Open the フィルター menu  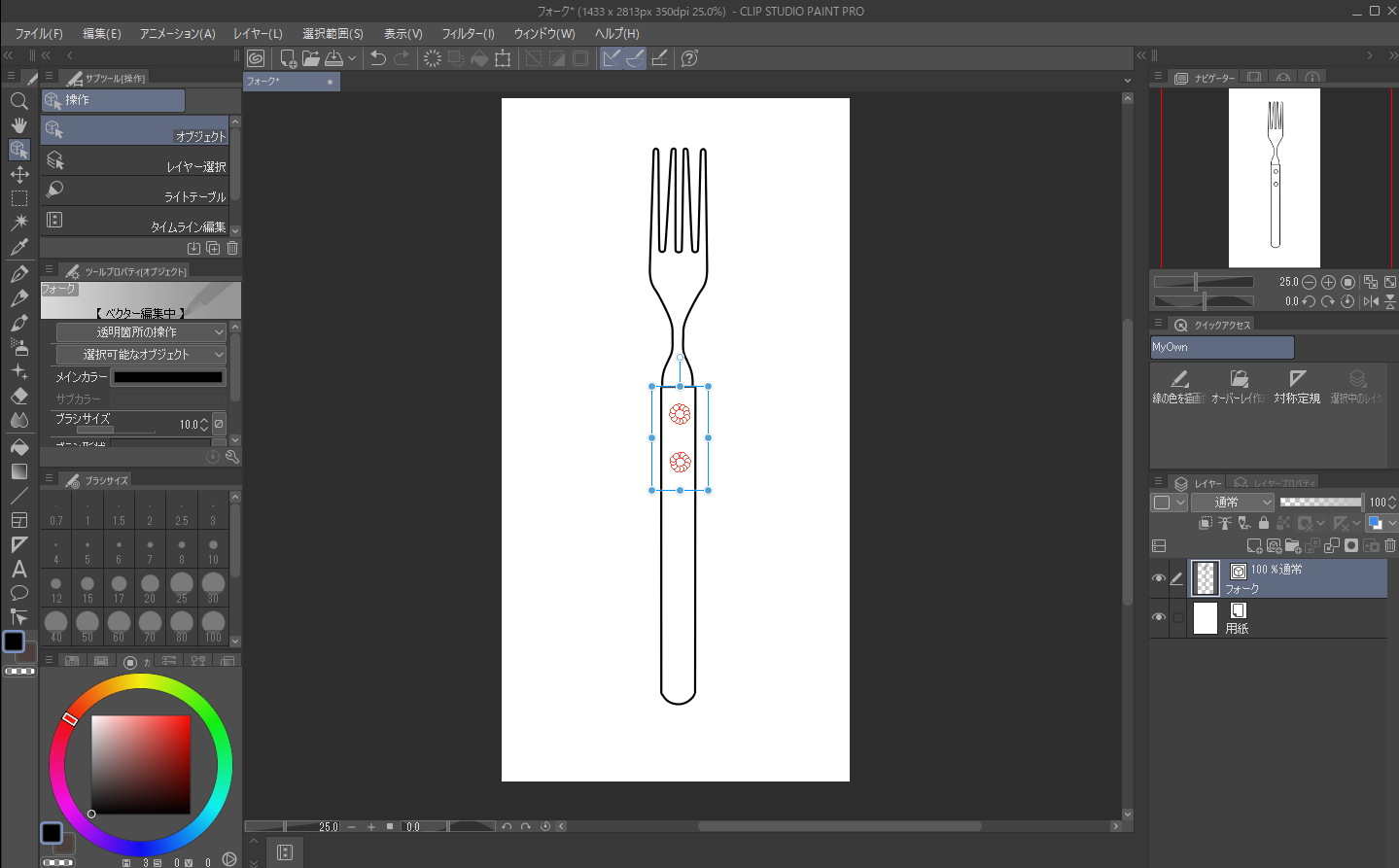pyautogui.click(x=468, y=34)
